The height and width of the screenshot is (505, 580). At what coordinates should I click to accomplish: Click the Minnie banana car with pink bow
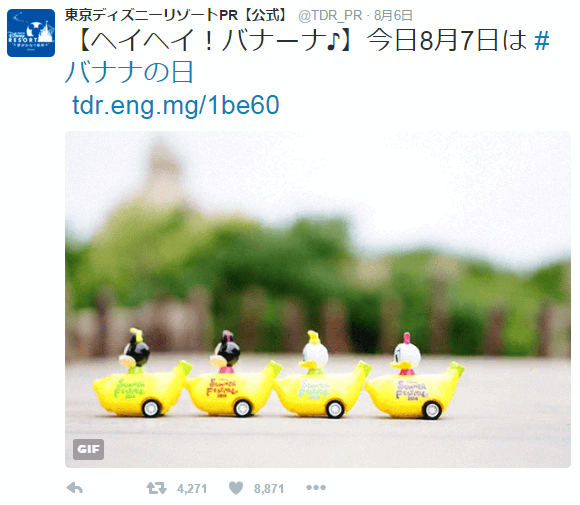(x=232, y=374)
